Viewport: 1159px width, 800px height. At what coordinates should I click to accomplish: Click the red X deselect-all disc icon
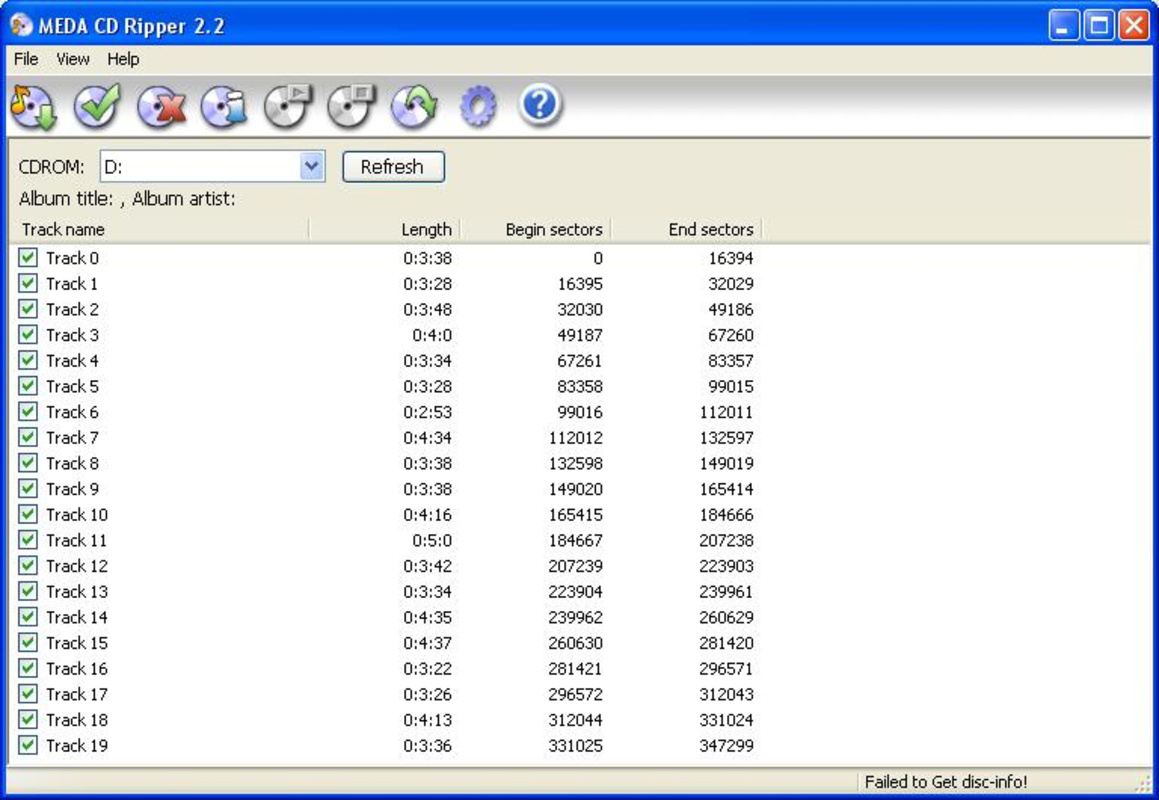pos(160,106)
